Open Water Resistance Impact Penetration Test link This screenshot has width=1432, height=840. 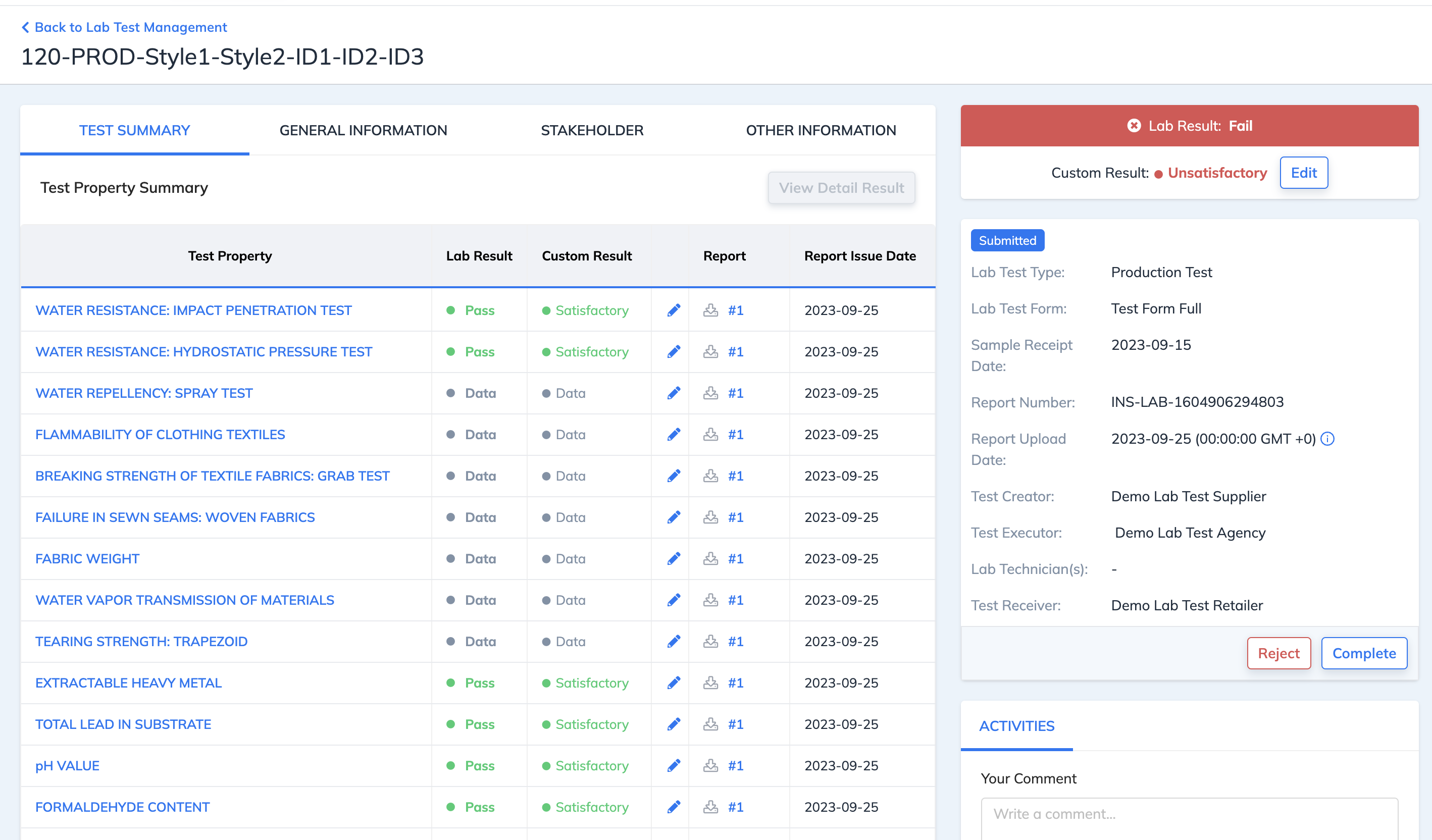click(194, 310)
